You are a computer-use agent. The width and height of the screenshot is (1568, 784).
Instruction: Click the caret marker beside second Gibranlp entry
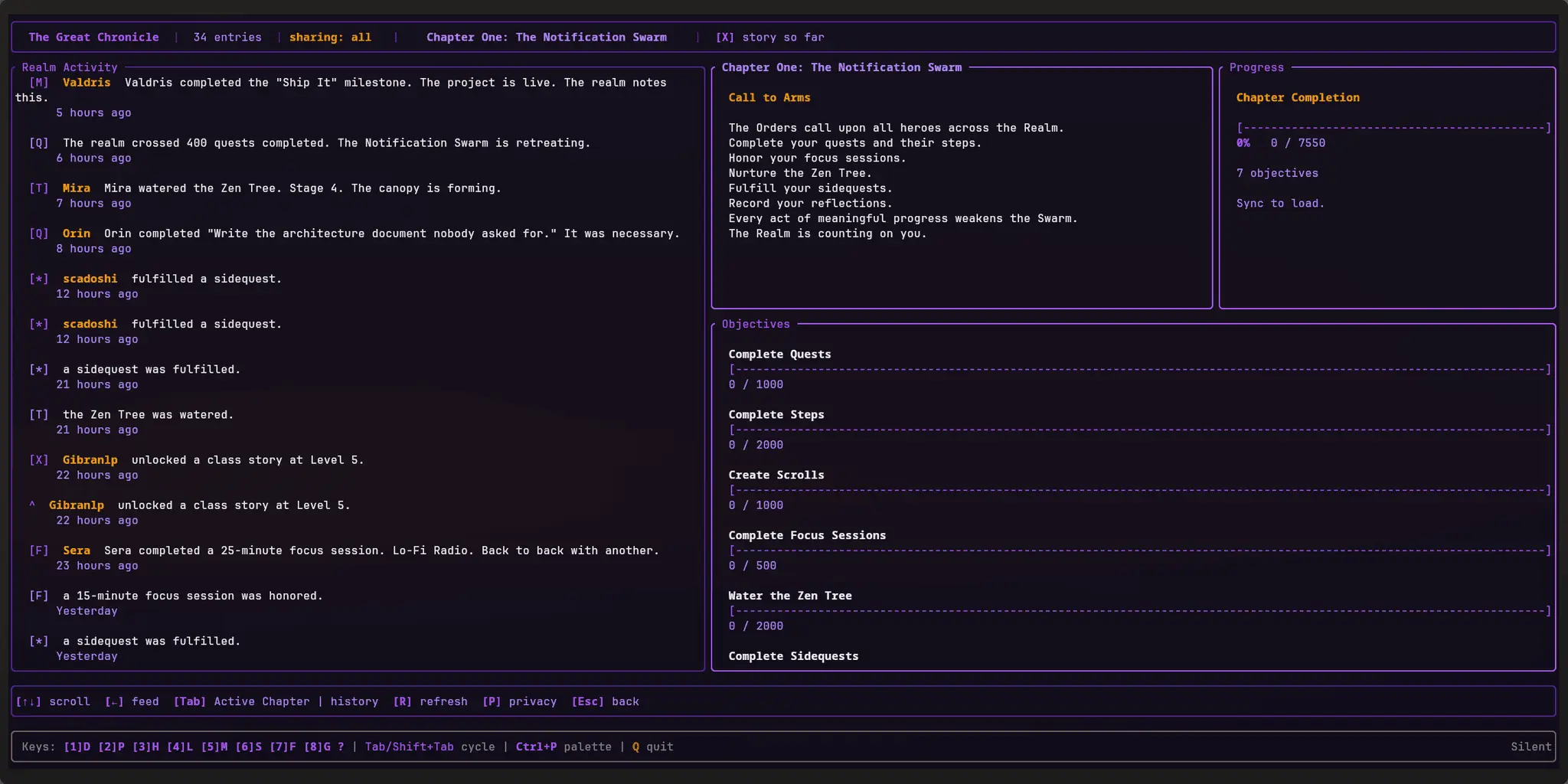coord(32,505)
